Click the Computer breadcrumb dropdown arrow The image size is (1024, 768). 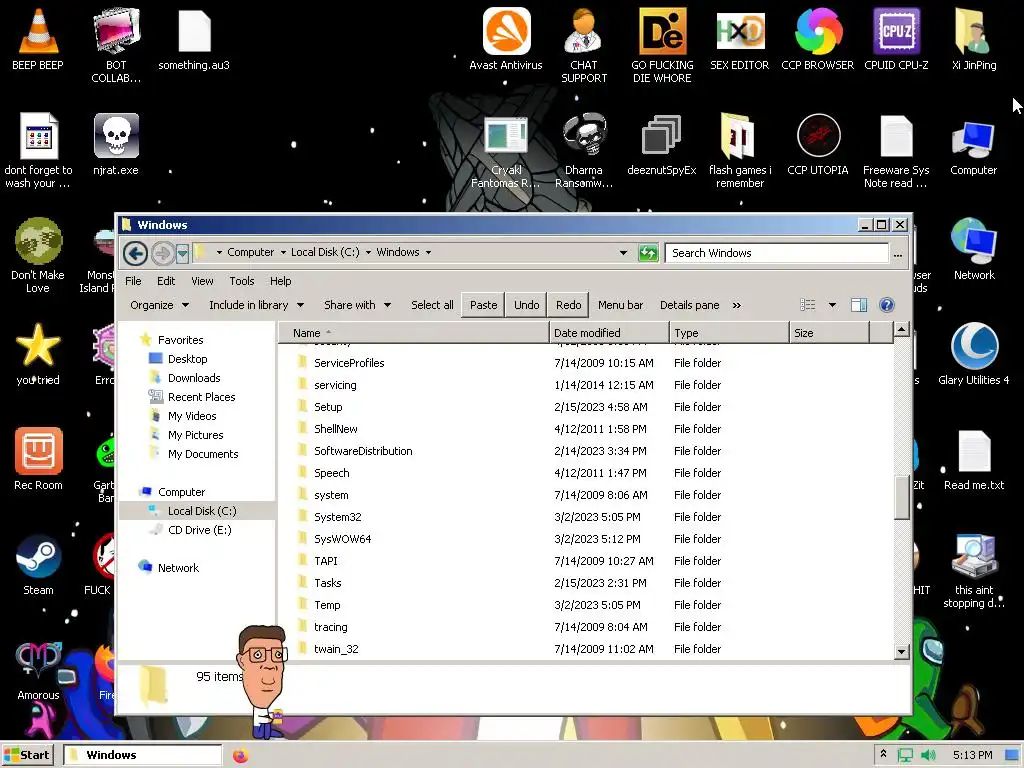pyautogui.click(x=283, y=253)
